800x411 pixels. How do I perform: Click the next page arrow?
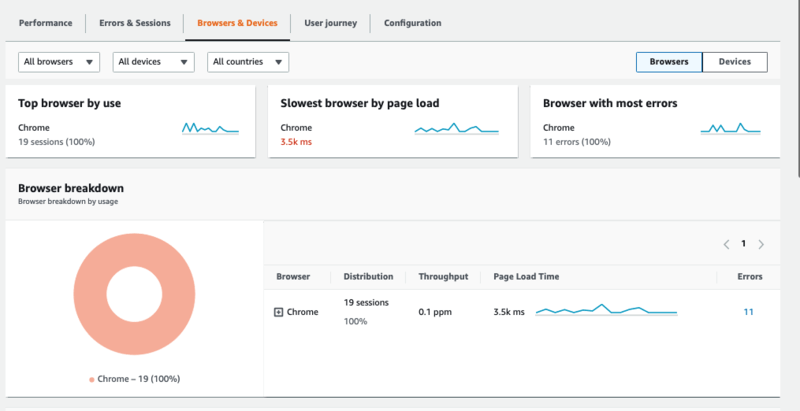761,244
